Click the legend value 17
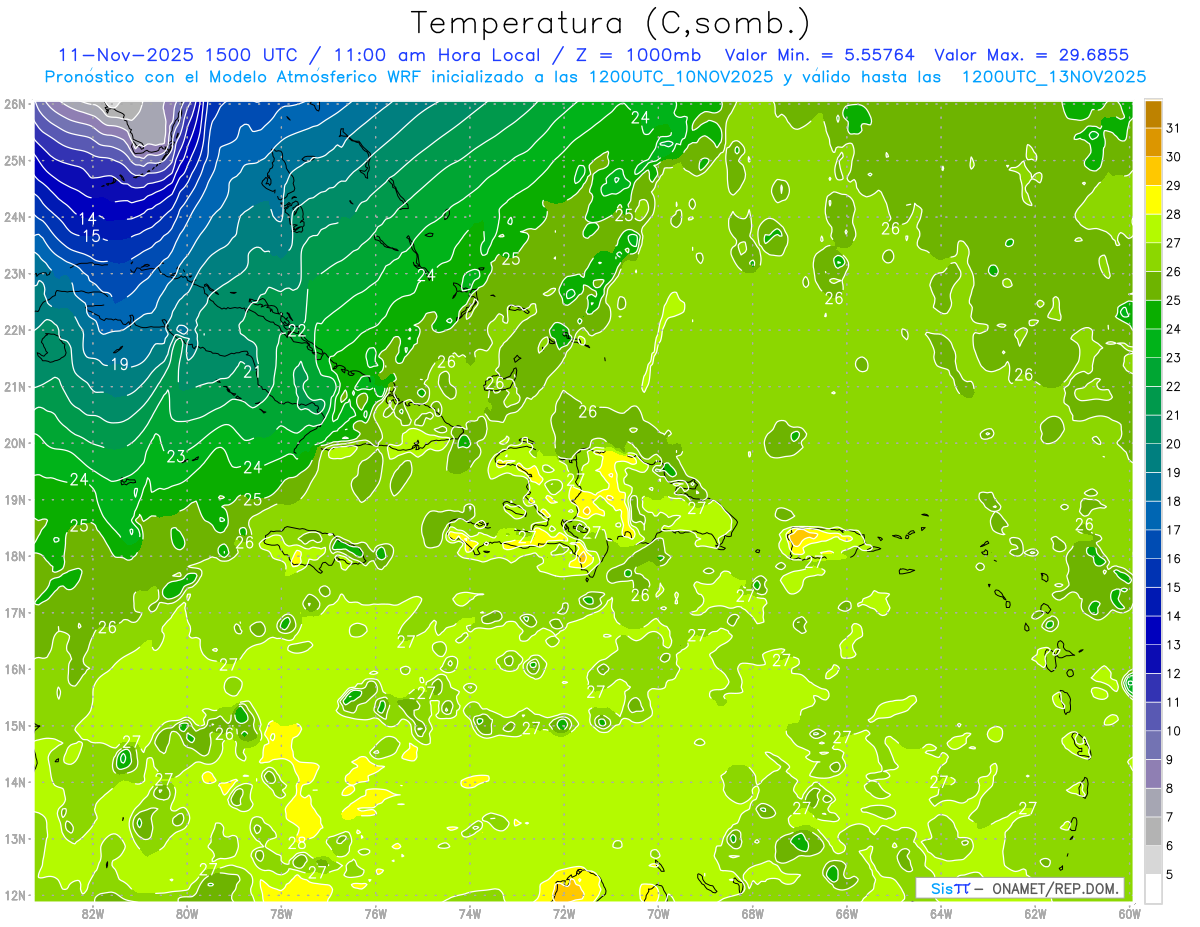Screen dimensions: 1200x927 pyautogui.click(x=1174, y=530)
